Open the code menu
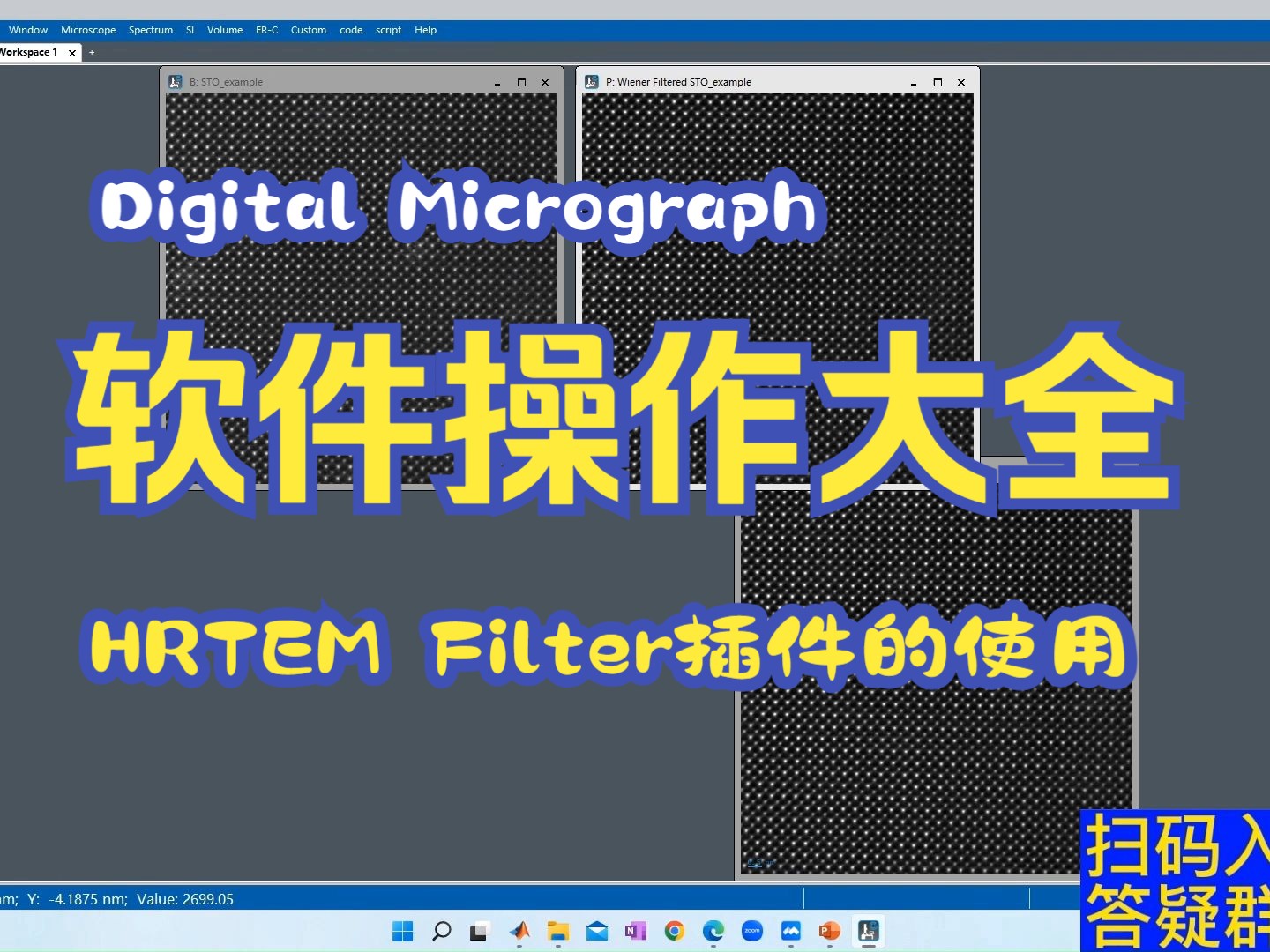This screenshot has width=1270, height=952. coord(351,30)
